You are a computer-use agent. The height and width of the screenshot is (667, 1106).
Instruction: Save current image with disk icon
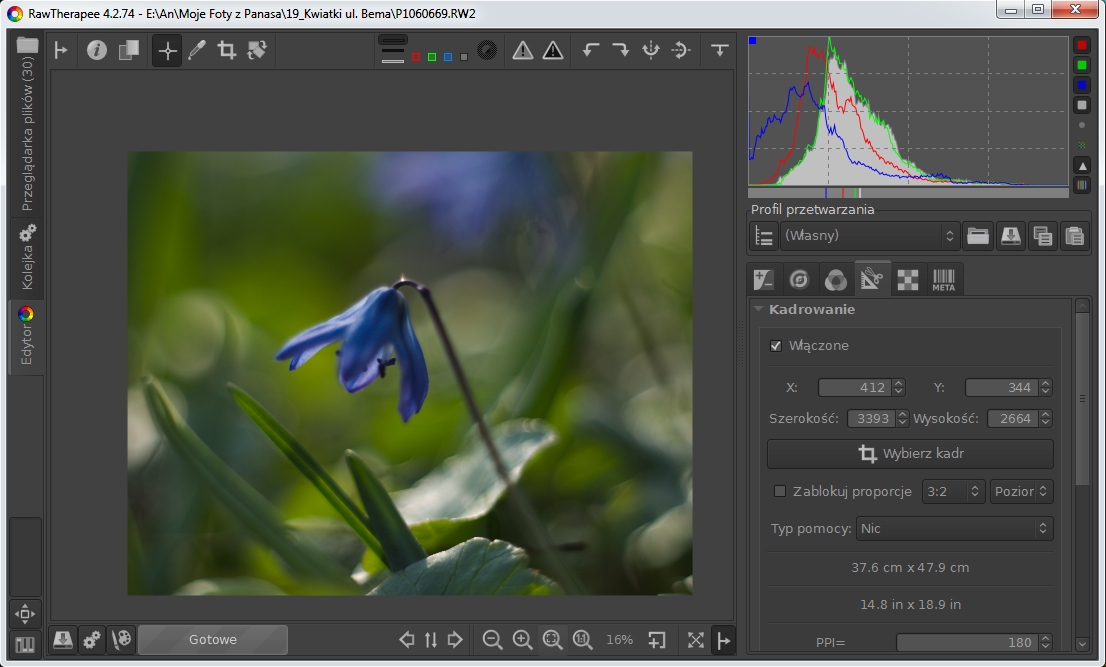pyautogui.click(x=63, y=640)
